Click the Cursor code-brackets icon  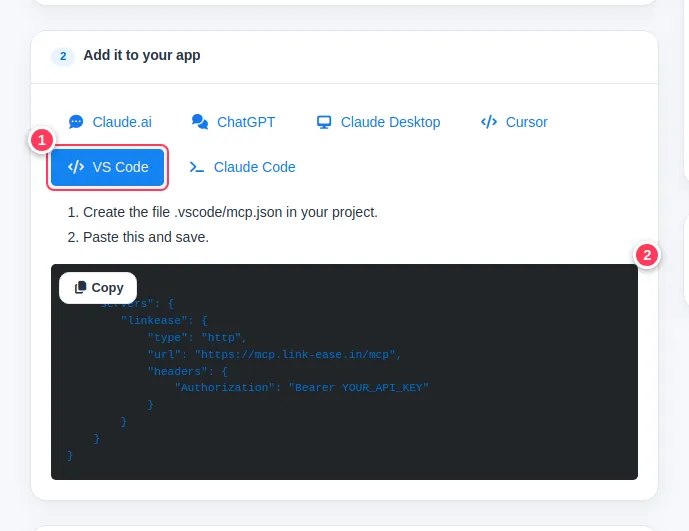[x=489, y=122]
